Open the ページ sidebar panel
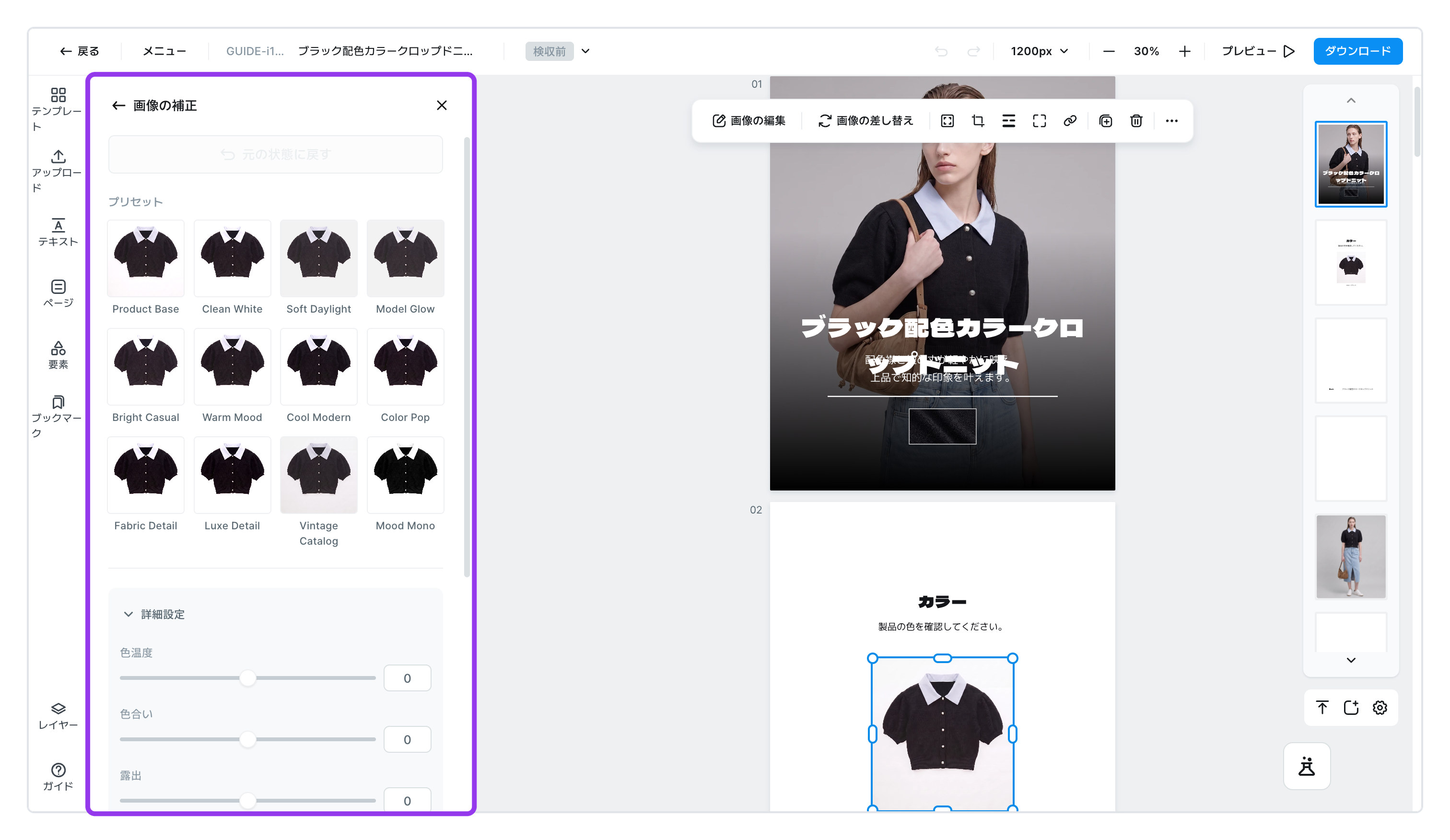1450x840 pixels. (x=58, y=293)
